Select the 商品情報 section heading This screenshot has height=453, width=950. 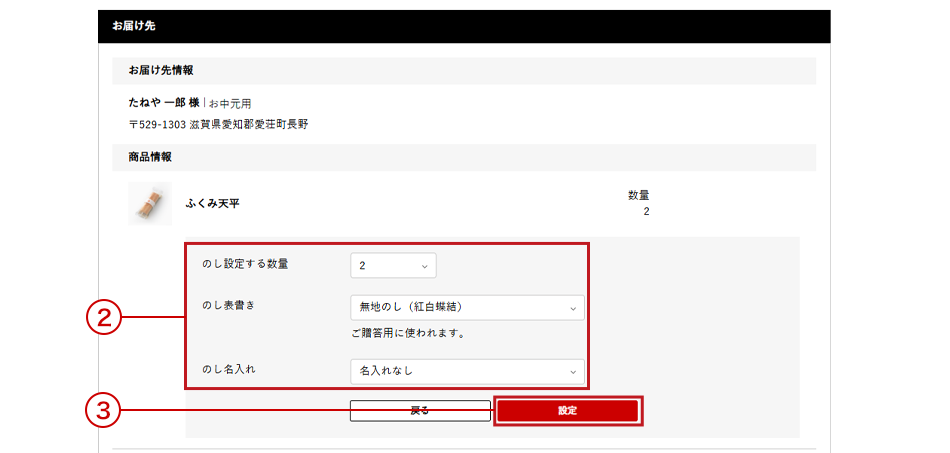150,157
